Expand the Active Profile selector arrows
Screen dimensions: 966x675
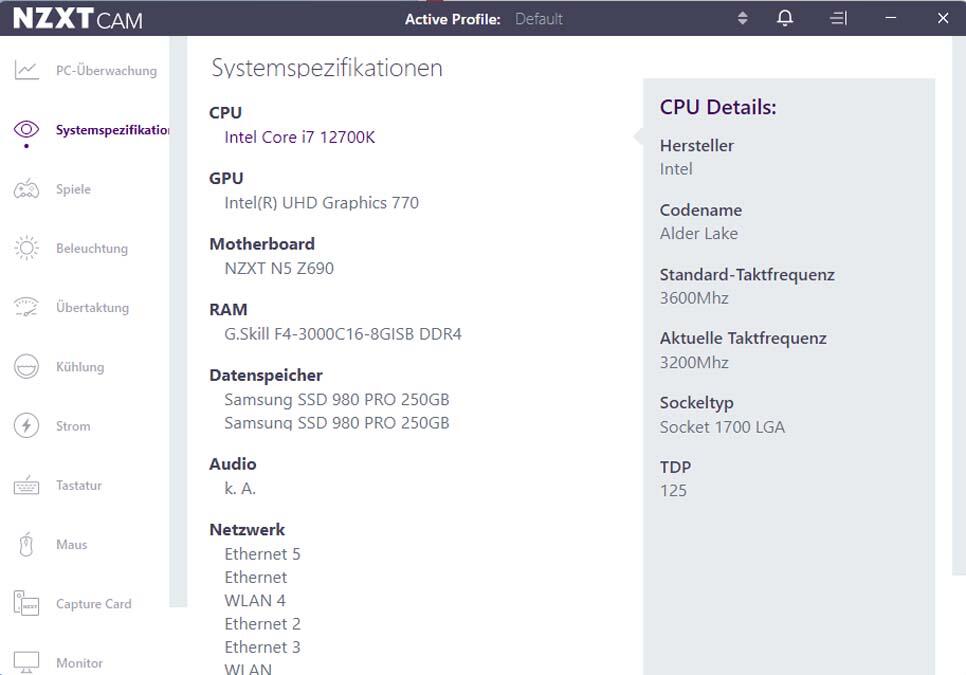pos(742,18)
